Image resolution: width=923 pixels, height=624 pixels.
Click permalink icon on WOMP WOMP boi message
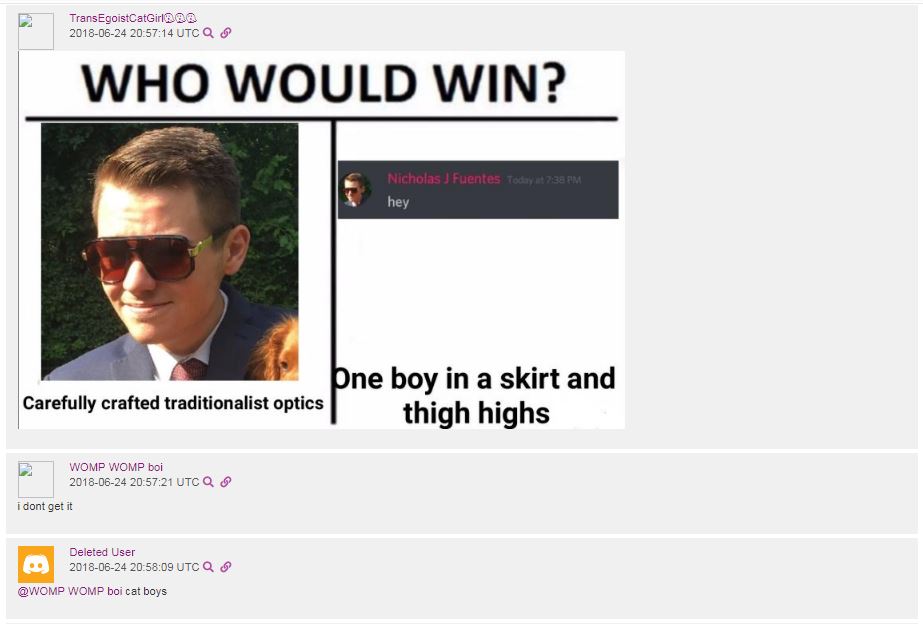225,482
